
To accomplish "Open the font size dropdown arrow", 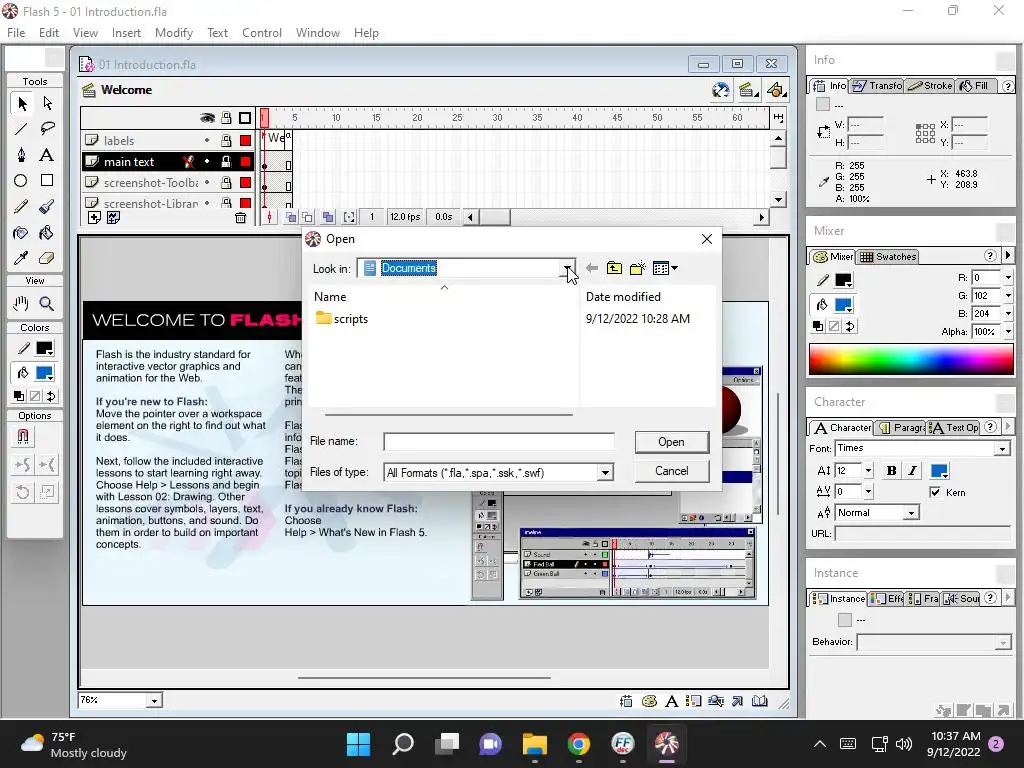I will [868, 471].
